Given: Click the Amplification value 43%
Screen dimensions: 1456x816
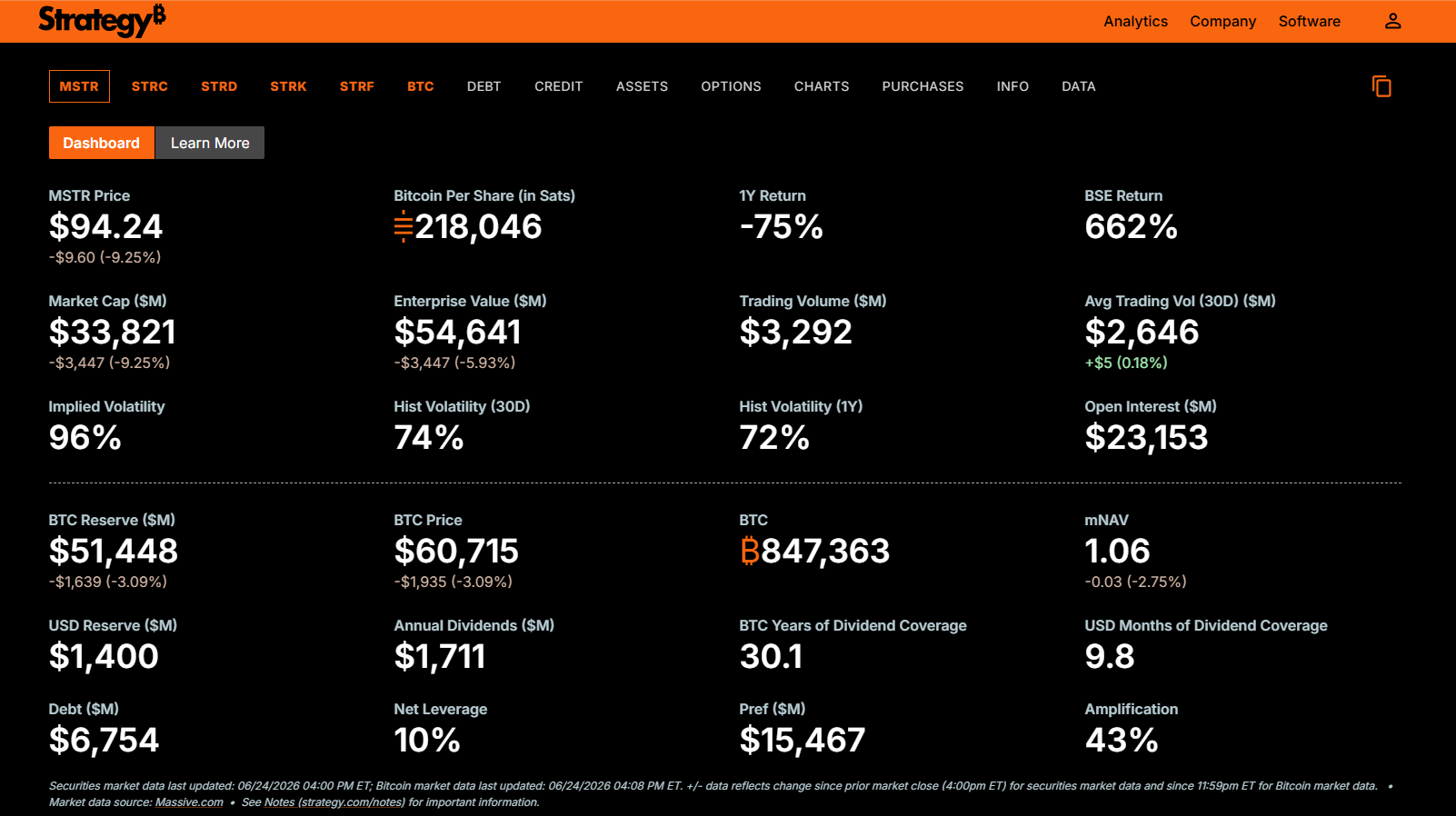Looking at the screenshot, I should pos(1122,740).
